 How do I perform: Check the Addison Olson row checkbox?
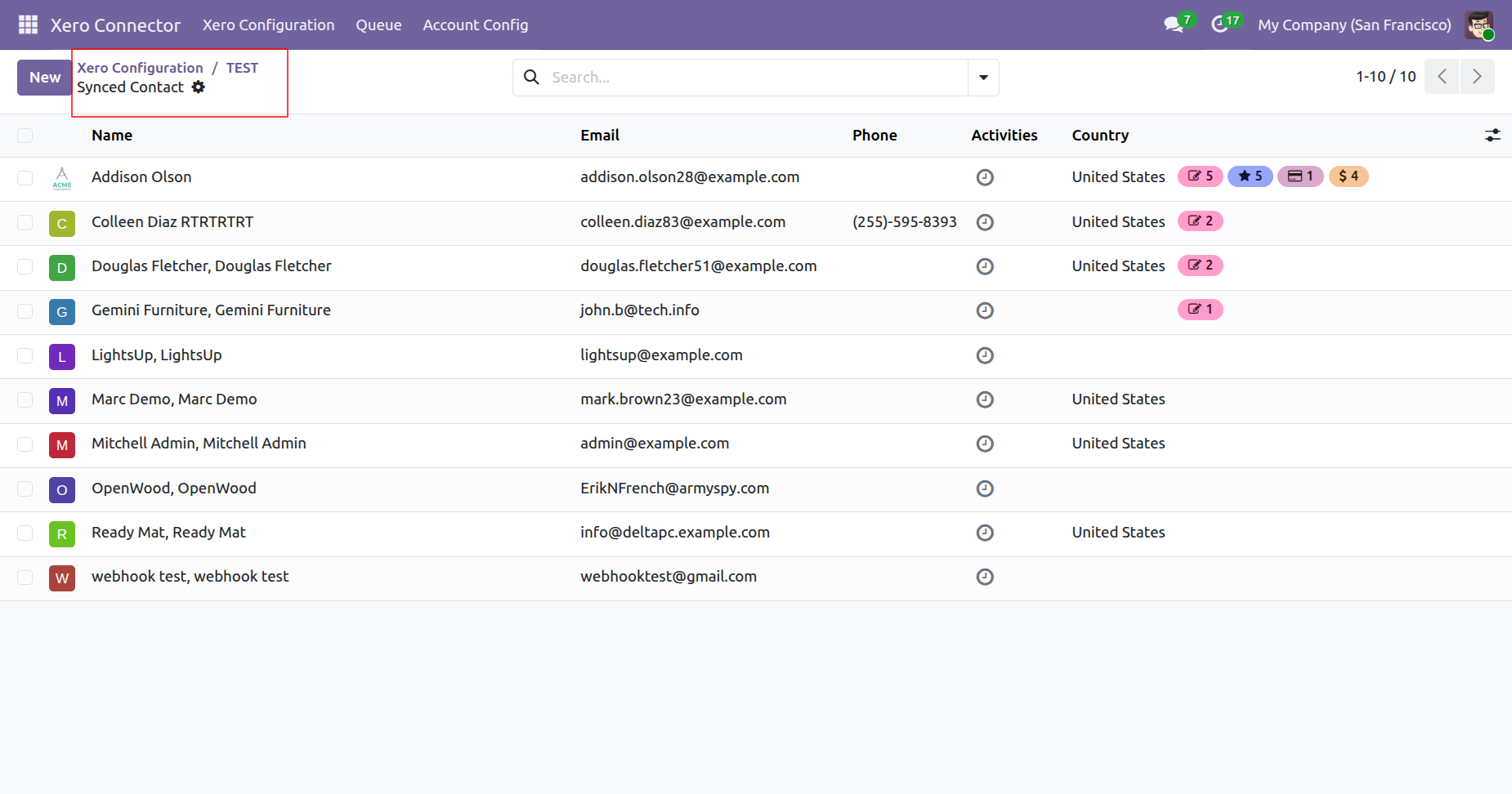point(25,178)
